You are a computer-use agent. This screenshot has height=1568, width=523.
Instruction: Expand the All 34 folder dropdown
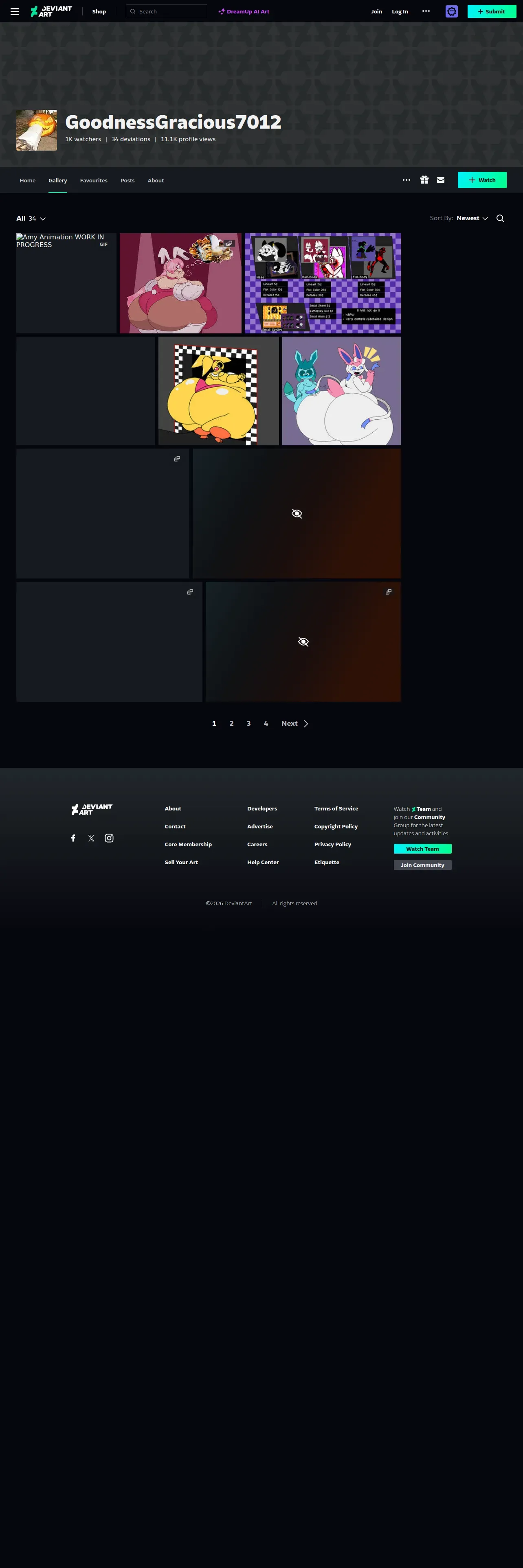pos(31,219)
